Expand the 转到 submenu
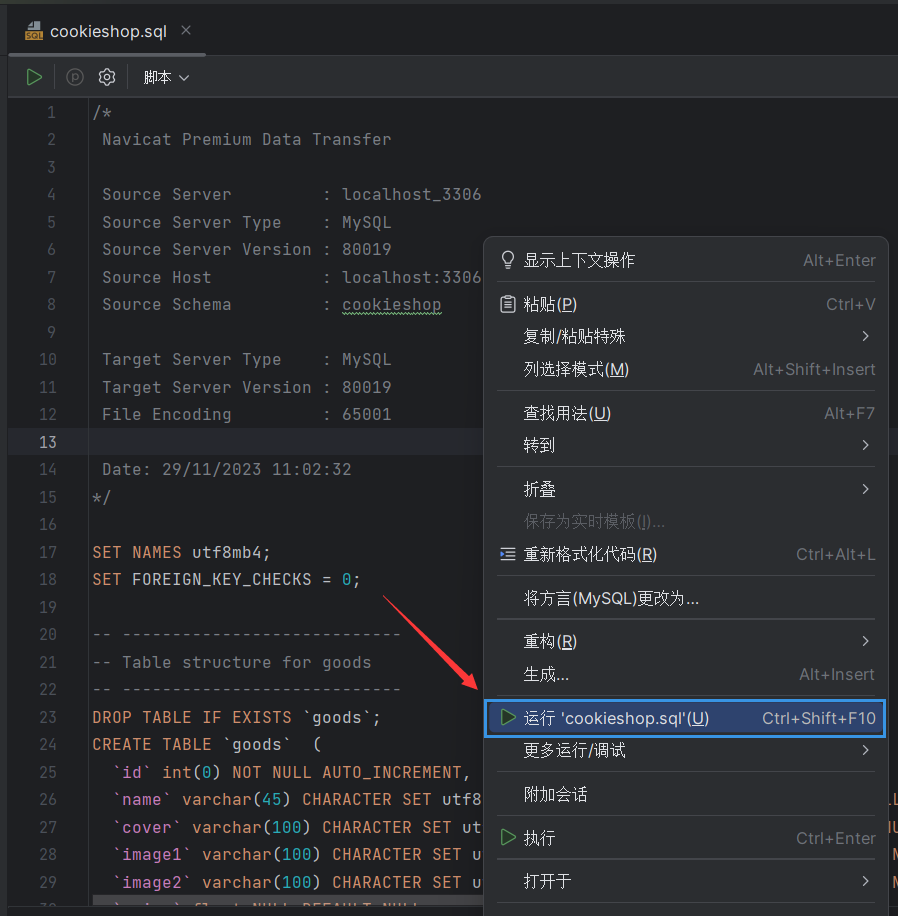Image resolution: width=898 pixels, height=916 pixels. [x=545, y=445]
